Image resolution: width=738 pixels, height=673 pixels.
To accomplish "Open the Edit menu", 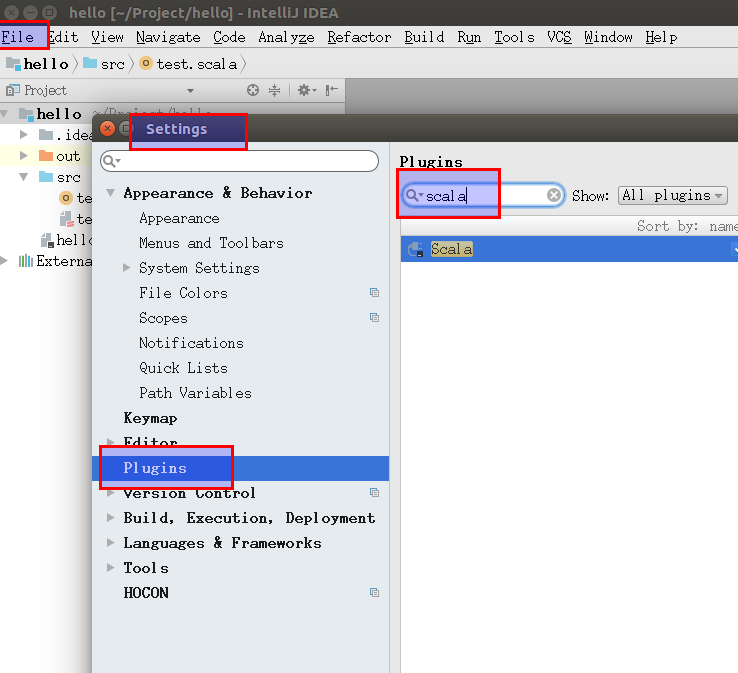I will [x=63, y=37].
